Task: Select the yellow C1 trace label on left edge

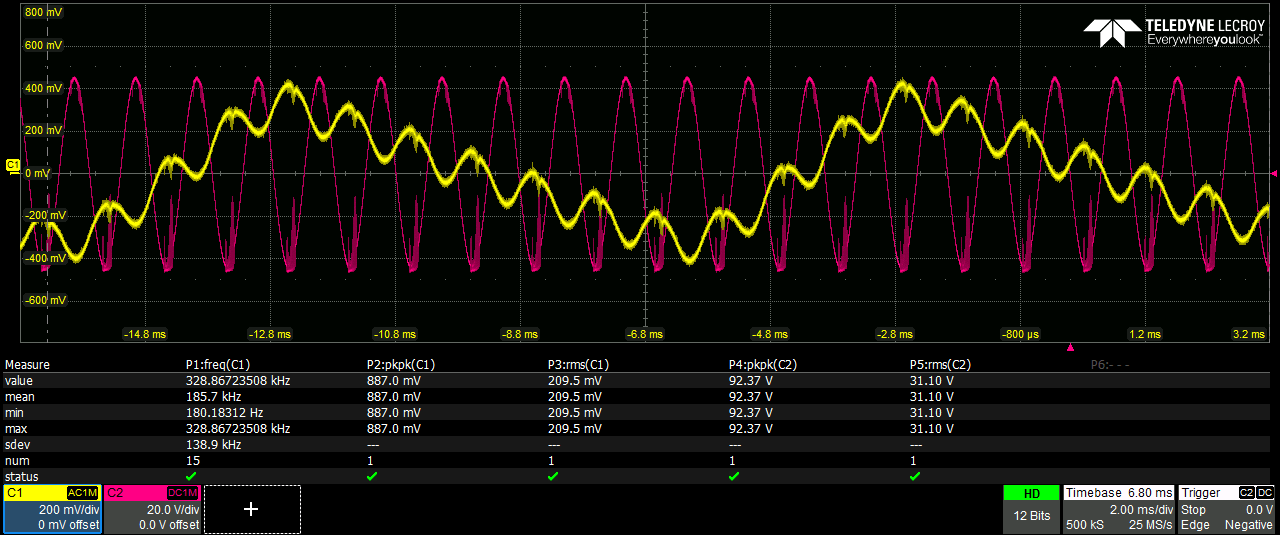Action: (x=13, y=164)
